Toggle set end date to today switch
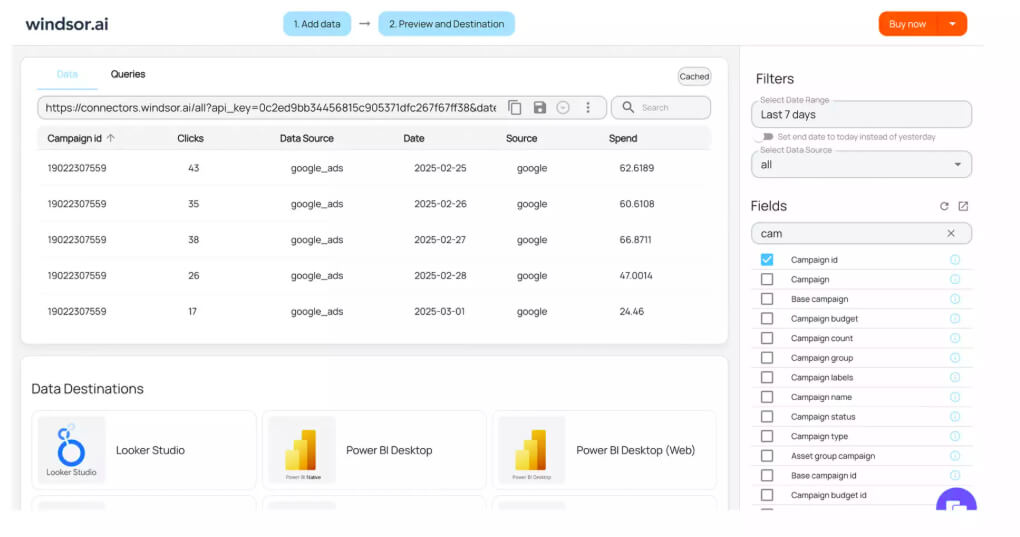The width and height of the screenshot is (1020, 537). [765, 137]
